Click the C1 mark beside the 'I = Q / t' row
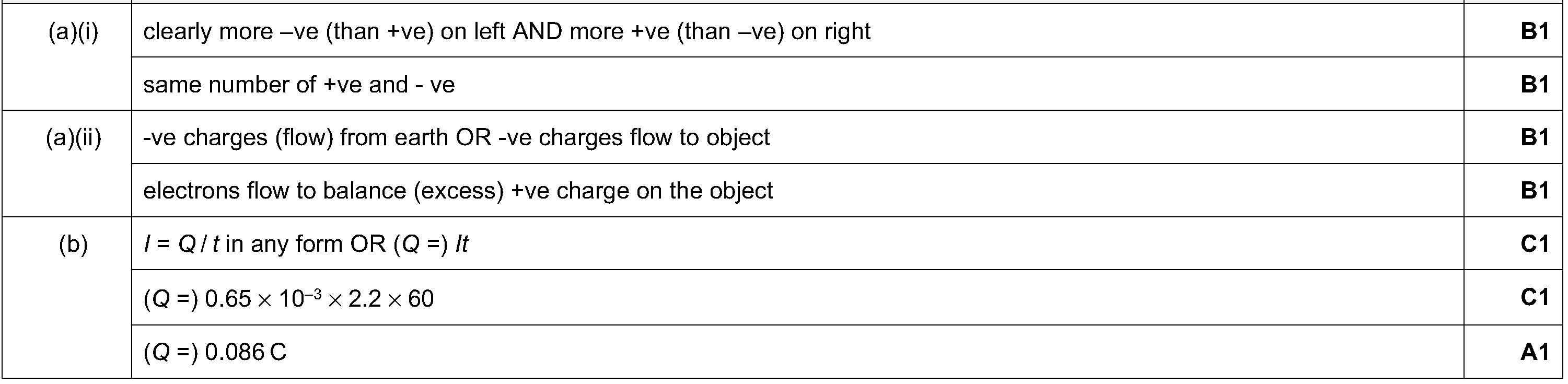Image resolution: width=1568 pixels, height=384 pixels. 1534,244
